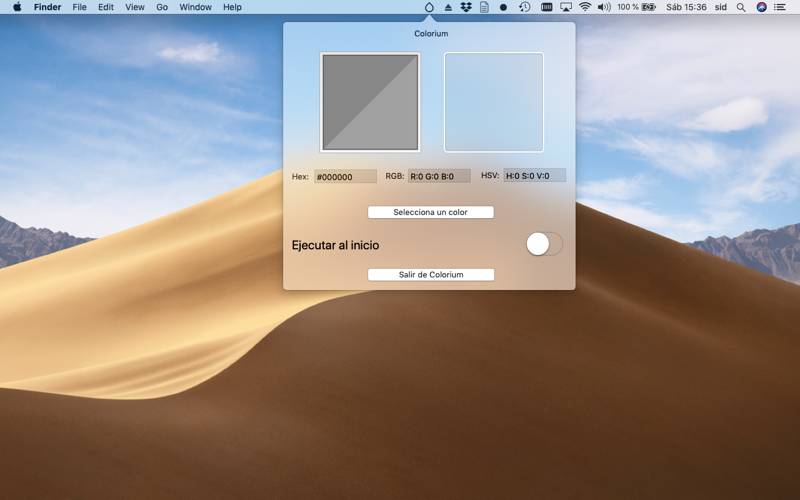Open the sid user account menu
The height and width of the screenshot is (500, 800).
tap(720, 7)
